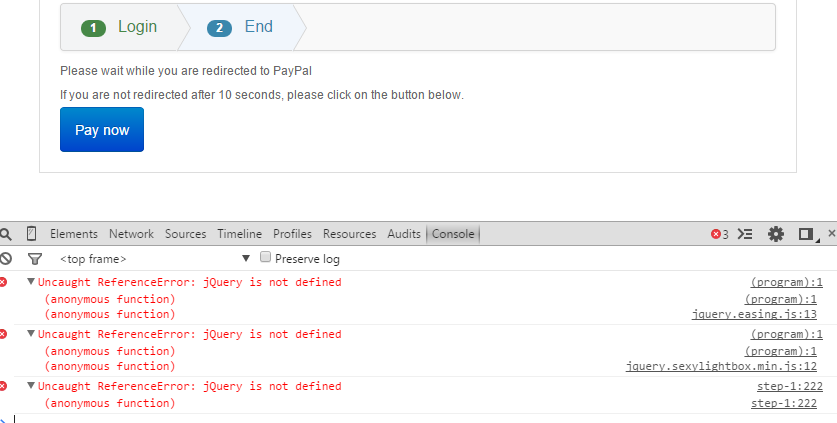Viewport: 837px width, 423px height.
Task: Show the console drawer icon
Action: (x=745, y=234)
